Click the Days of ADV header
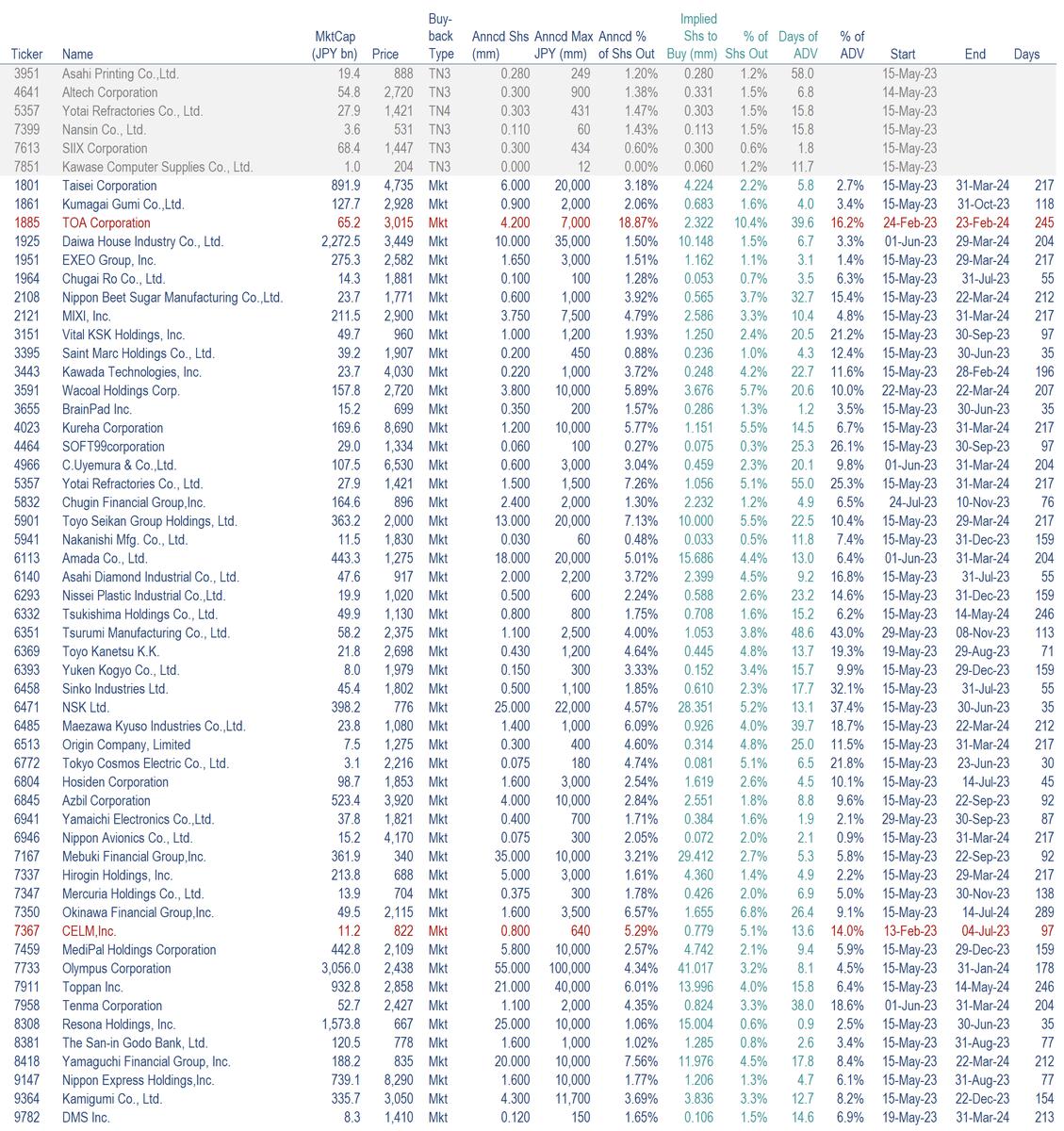1064x1131 pixels. coord(798,45)
